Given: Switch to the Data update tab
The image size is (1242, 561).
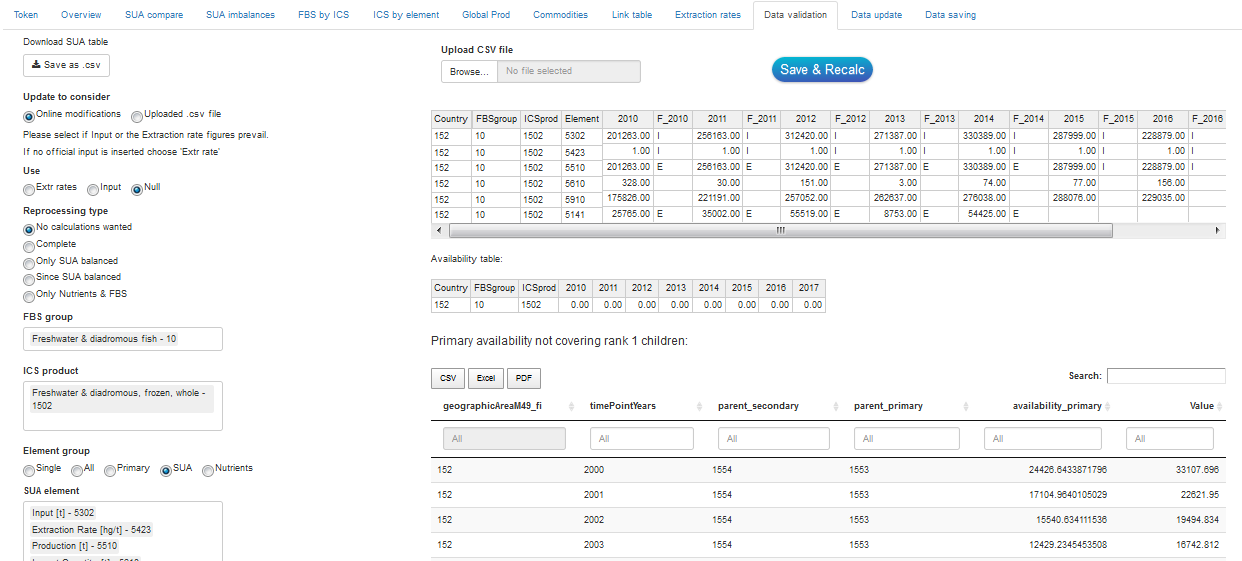Looking at the screenshot, I should click(876, 15).
